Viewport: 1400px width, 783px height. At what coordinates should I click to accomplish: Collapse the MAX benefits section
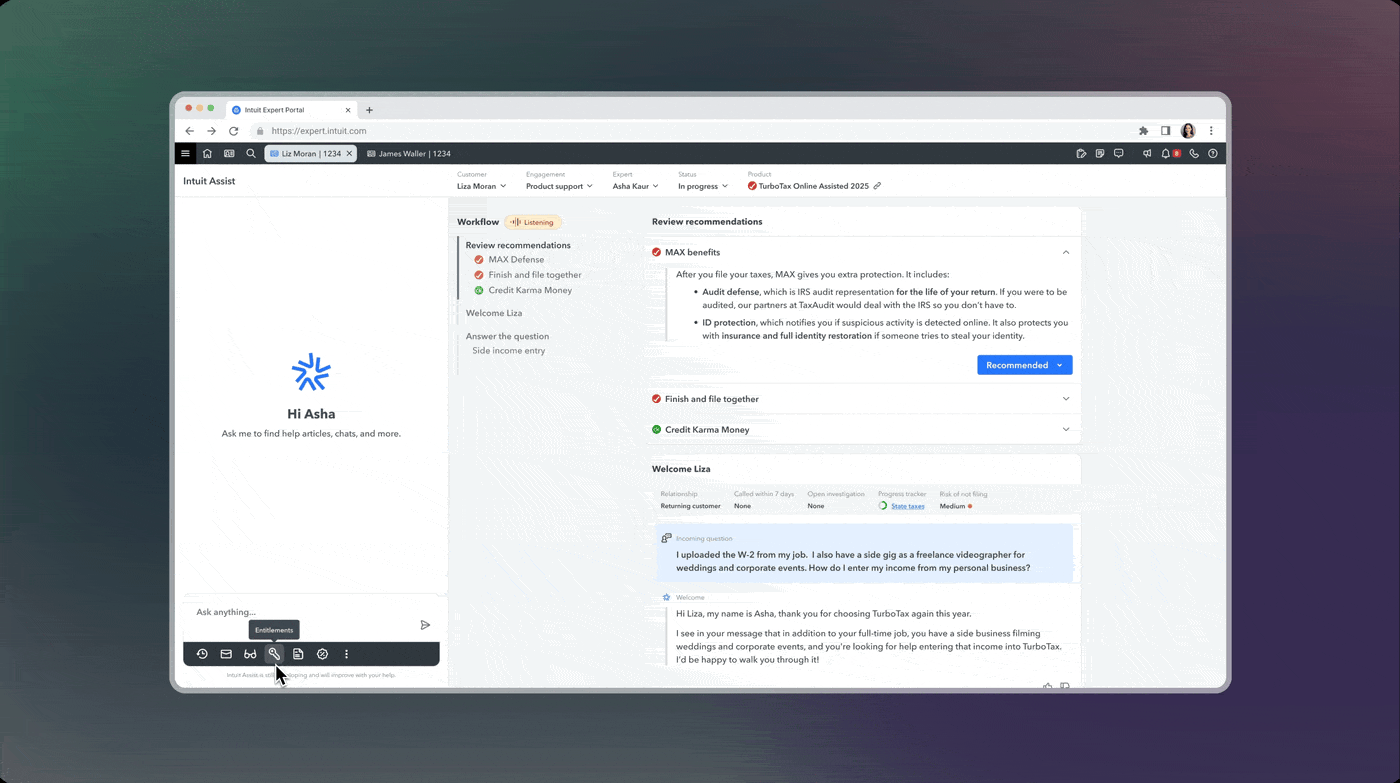(1066, 253)
